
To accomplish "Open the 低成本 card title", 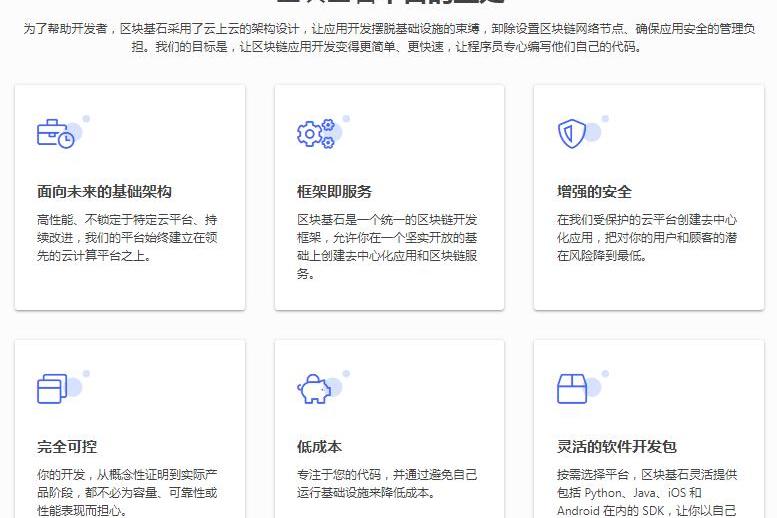I will click(319, 447).
